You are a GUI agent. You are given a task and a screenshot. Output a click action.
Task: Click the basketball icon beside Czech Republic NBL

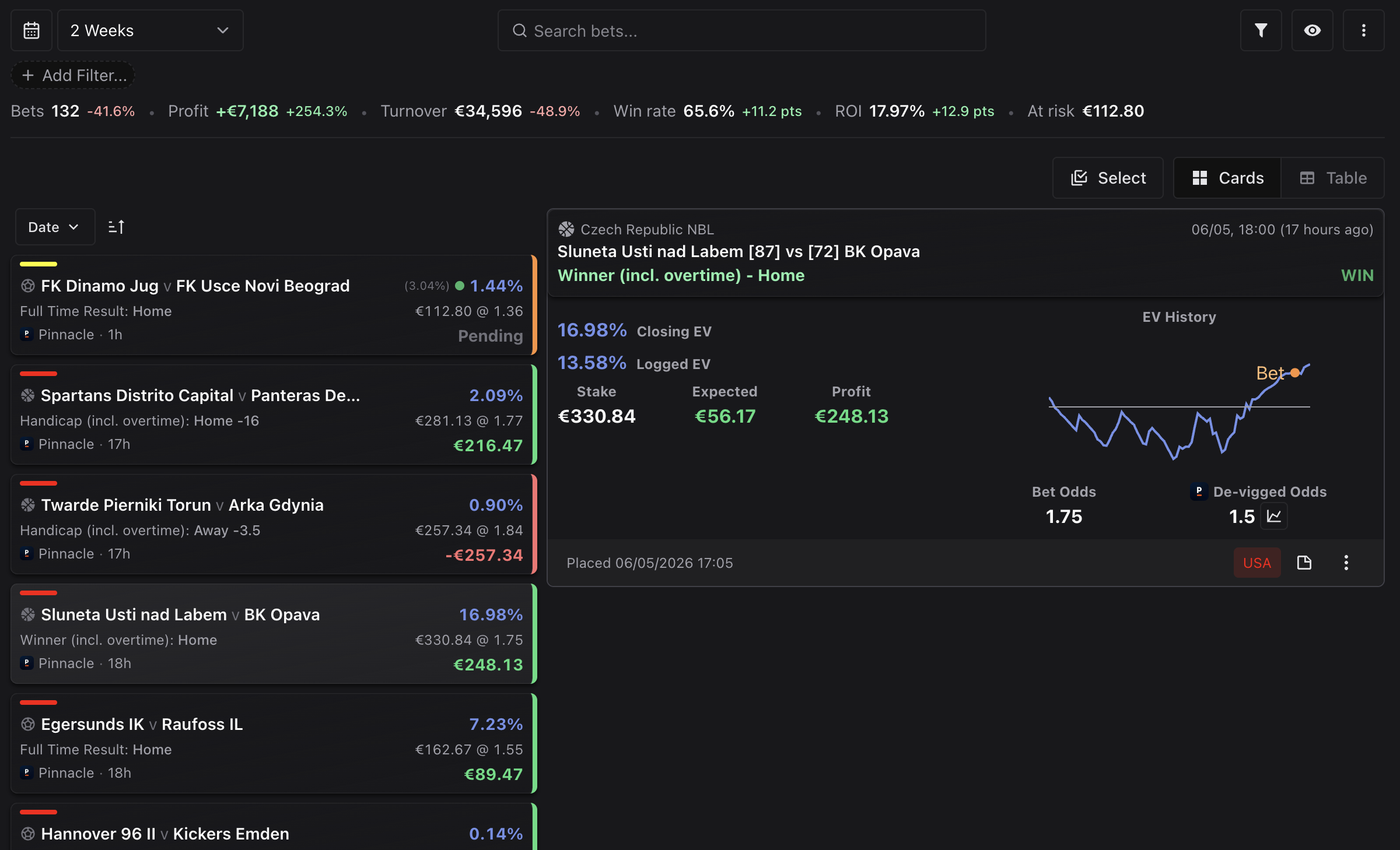pos(566,229)
